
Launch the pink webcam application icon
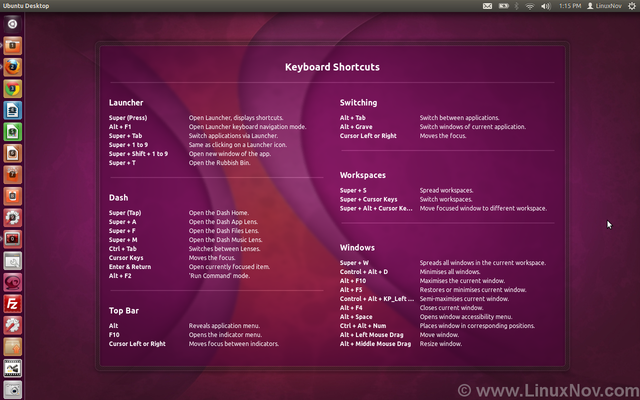click(x=12, y=282)
